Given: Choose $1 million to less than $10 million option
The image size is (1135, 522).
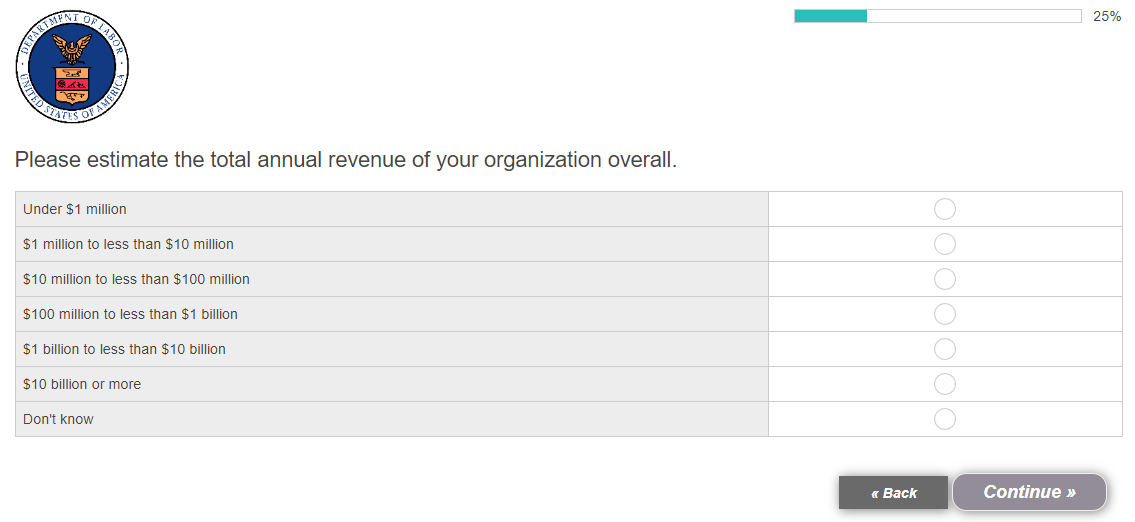Looking at the screenshot, I should coord(944,244).
